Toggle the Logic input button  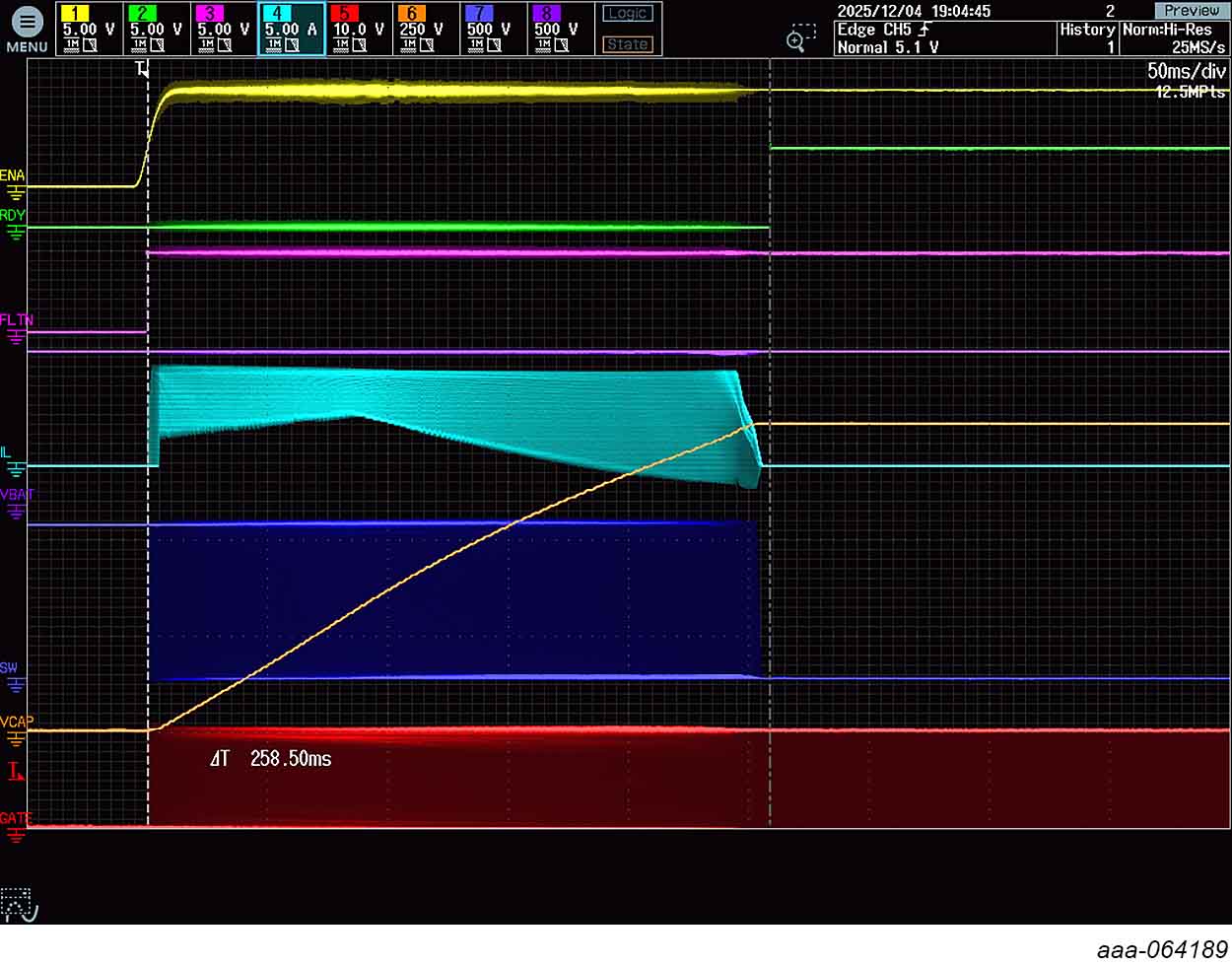[628, 14]
